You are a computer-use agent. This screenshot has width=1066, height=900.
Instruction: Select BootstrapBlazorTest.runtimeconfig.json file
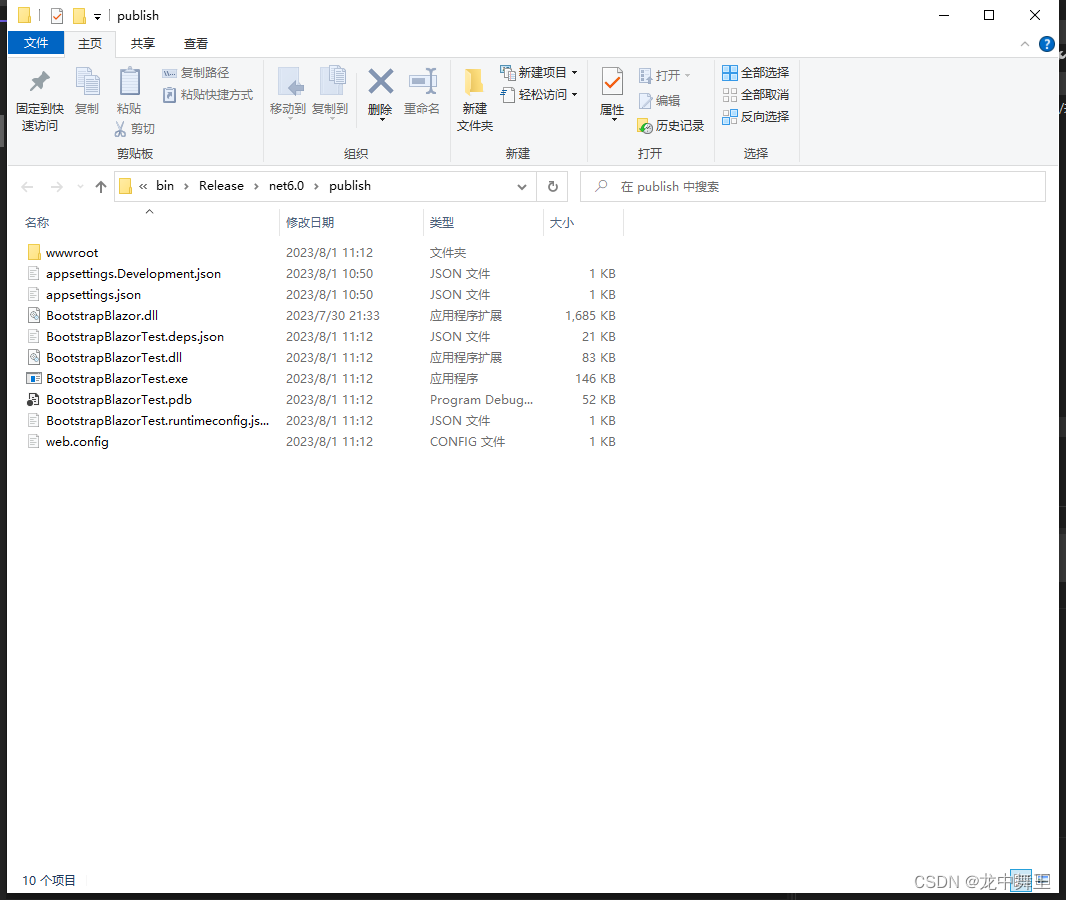(158, 421)
